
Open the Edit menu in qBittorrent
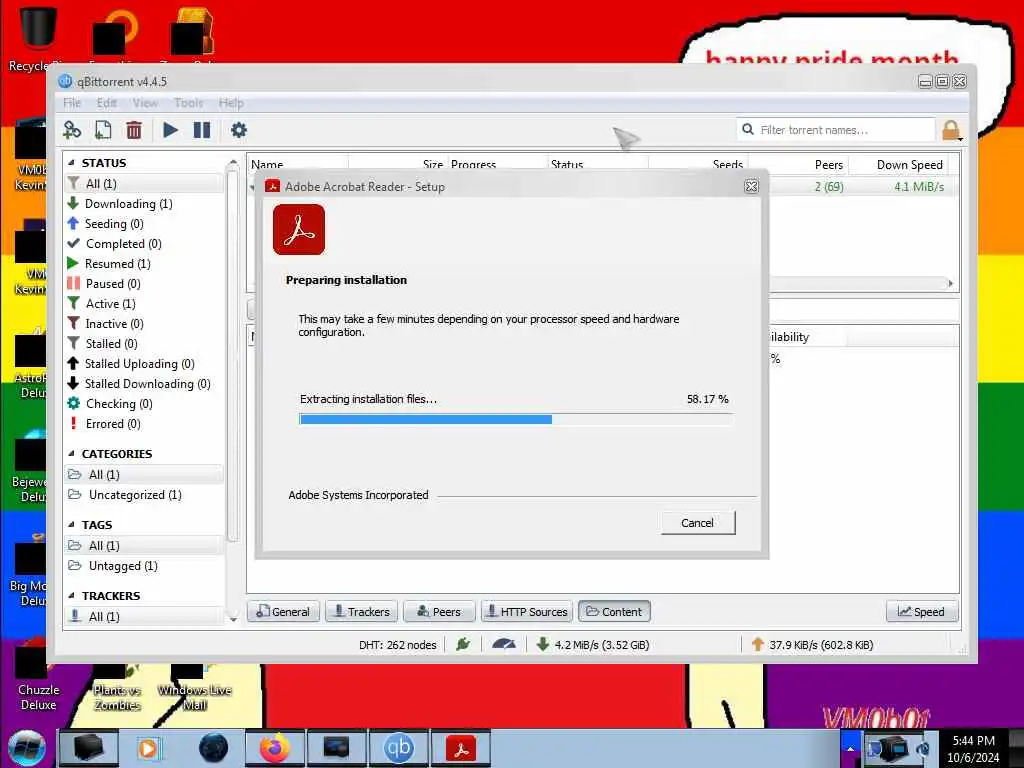106,103
